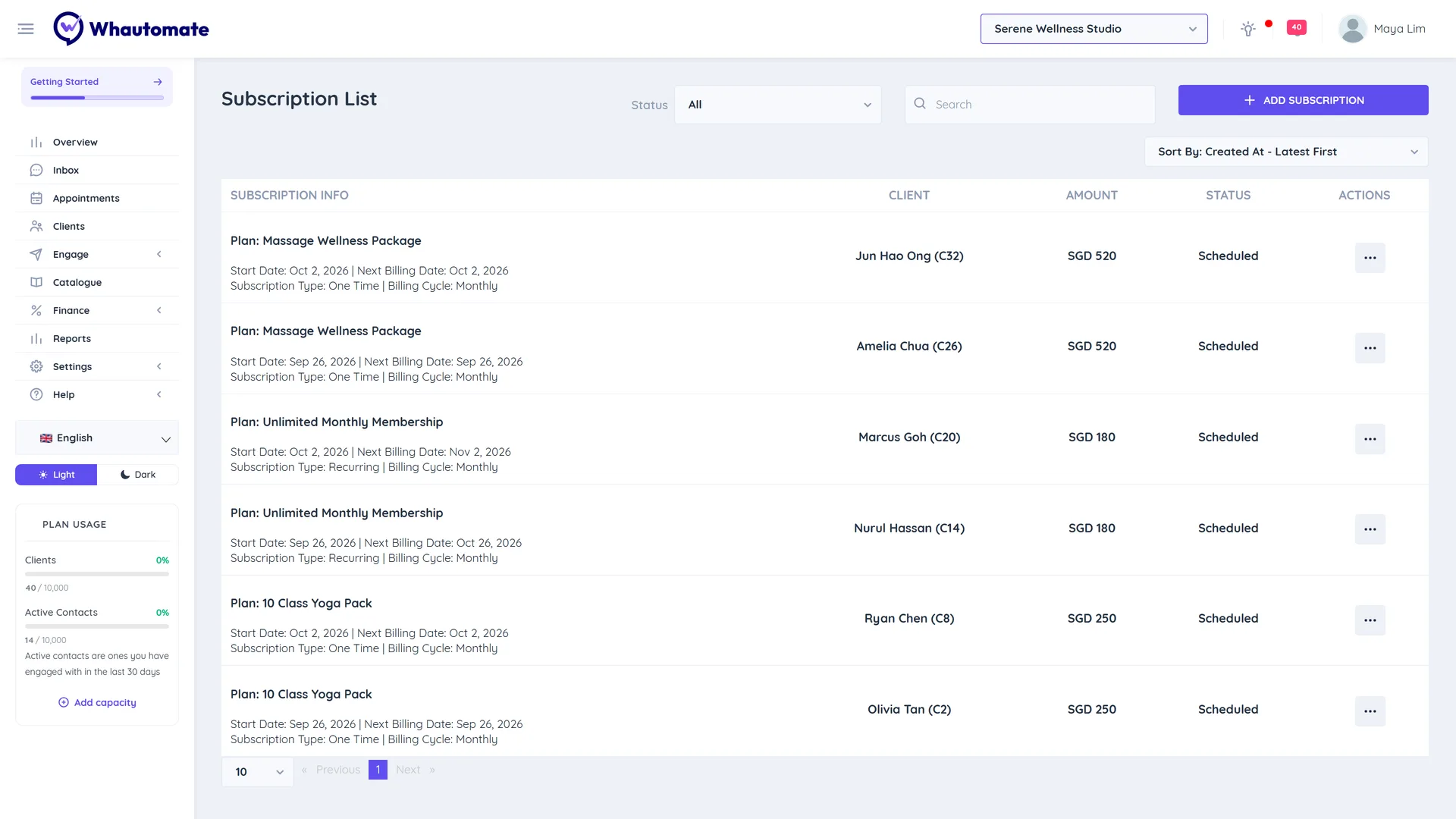
Task: Open actions menu for Olivia Tan
Action: click(x=1370, y=711)
